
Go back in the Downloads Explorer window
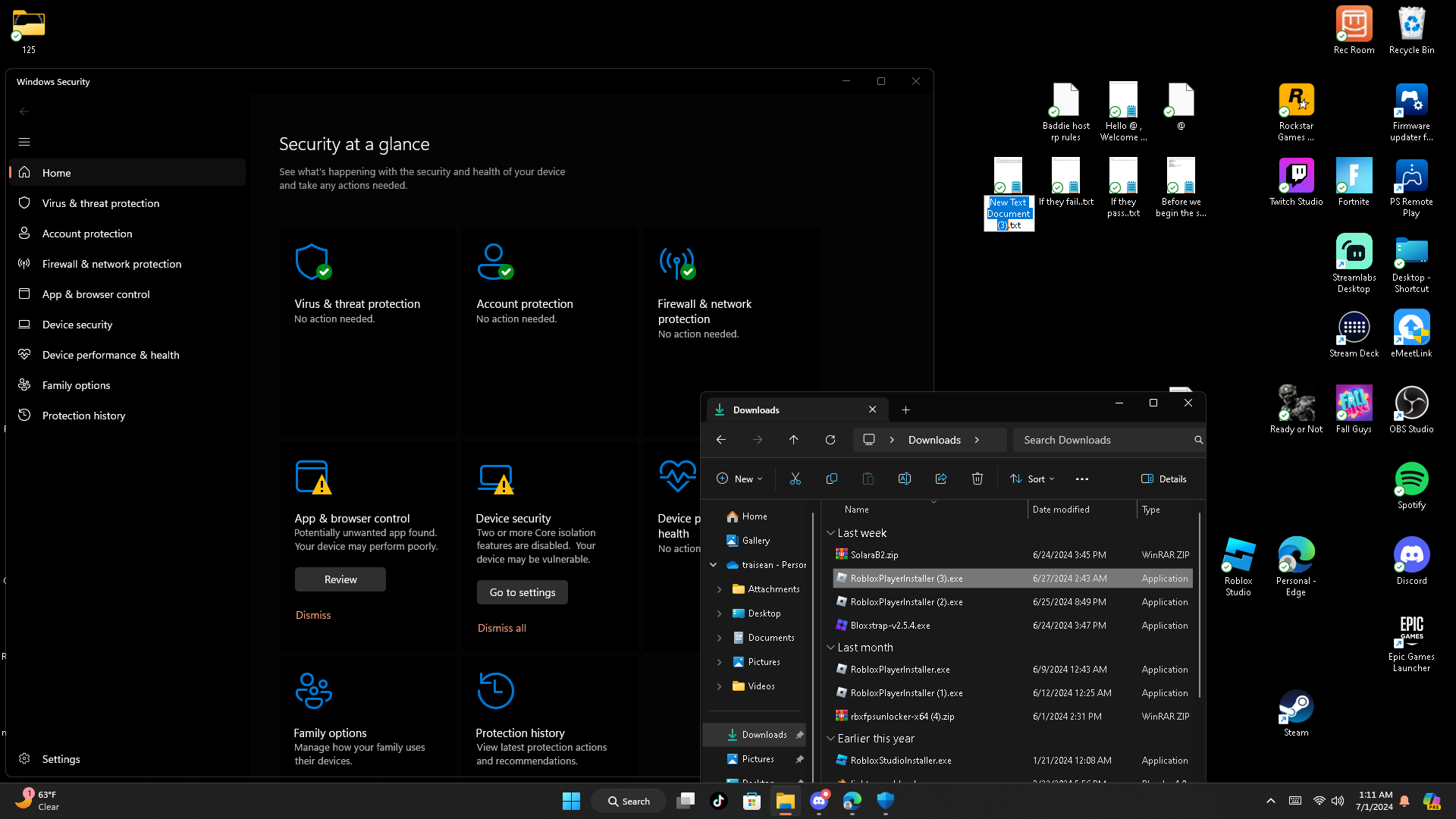(721, 440)
